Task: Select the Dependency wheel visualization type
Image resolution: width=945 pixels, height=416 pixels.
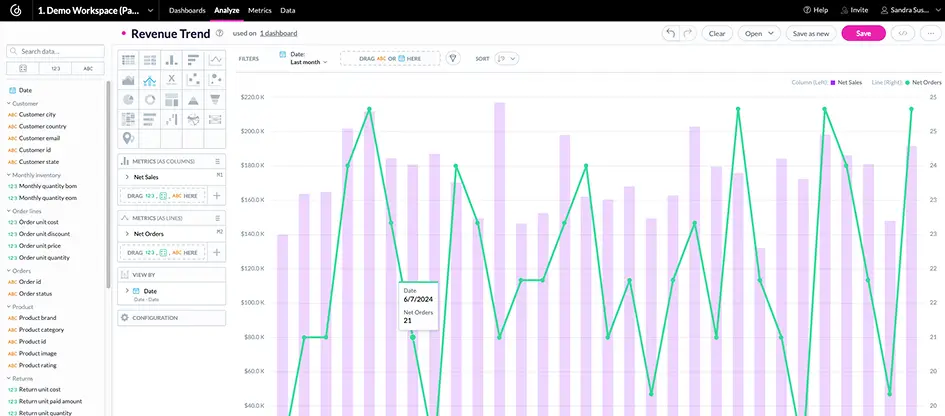Action: click(x=193, y=119)
